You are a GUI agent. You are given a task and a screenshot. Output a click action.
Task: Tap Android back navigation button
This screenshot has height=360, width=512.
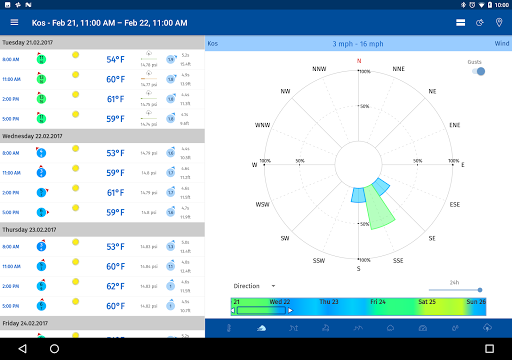(x=22, y=349)
